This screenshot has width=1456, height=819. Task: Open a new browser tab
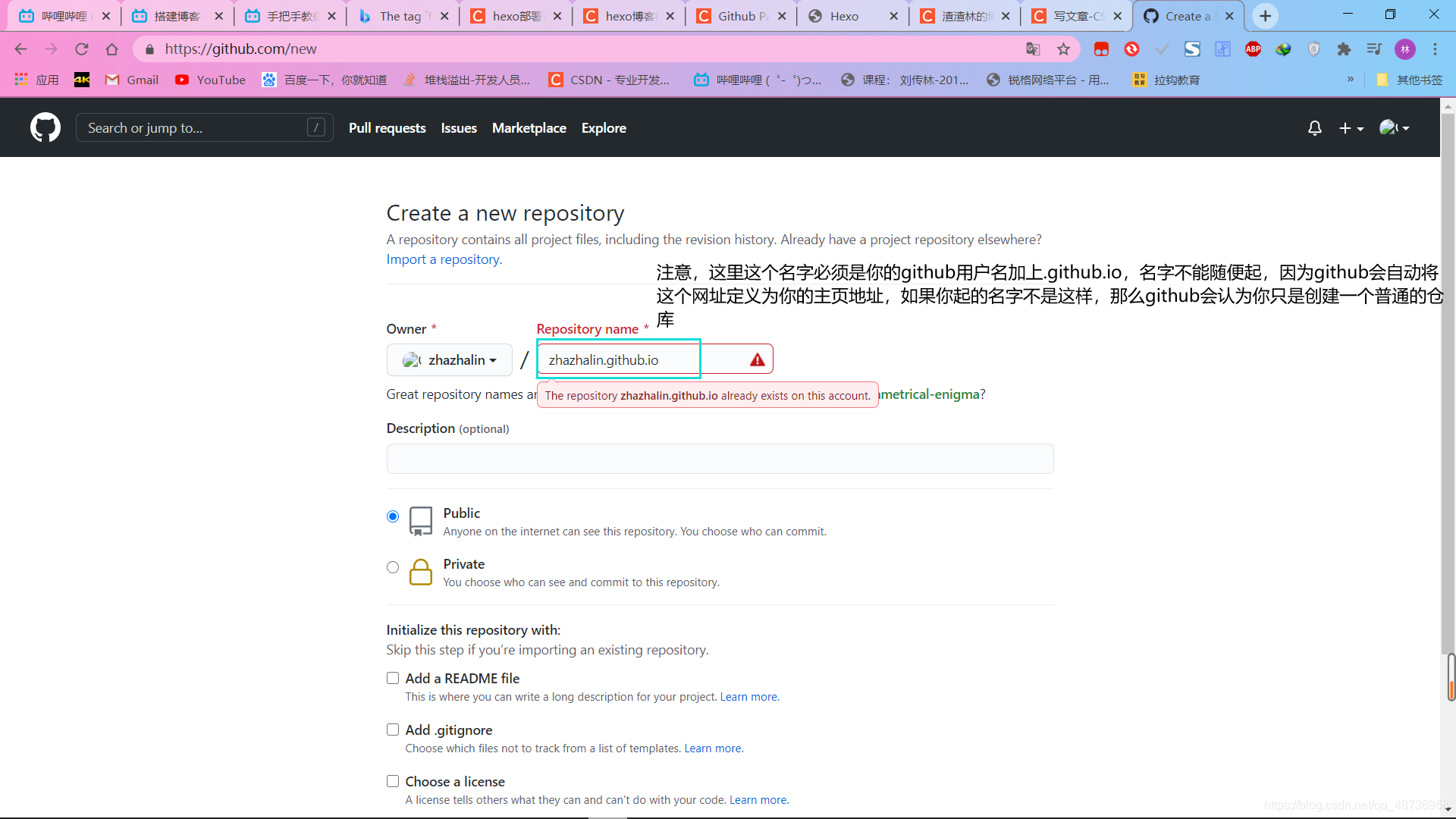(x=1265, y=16)
